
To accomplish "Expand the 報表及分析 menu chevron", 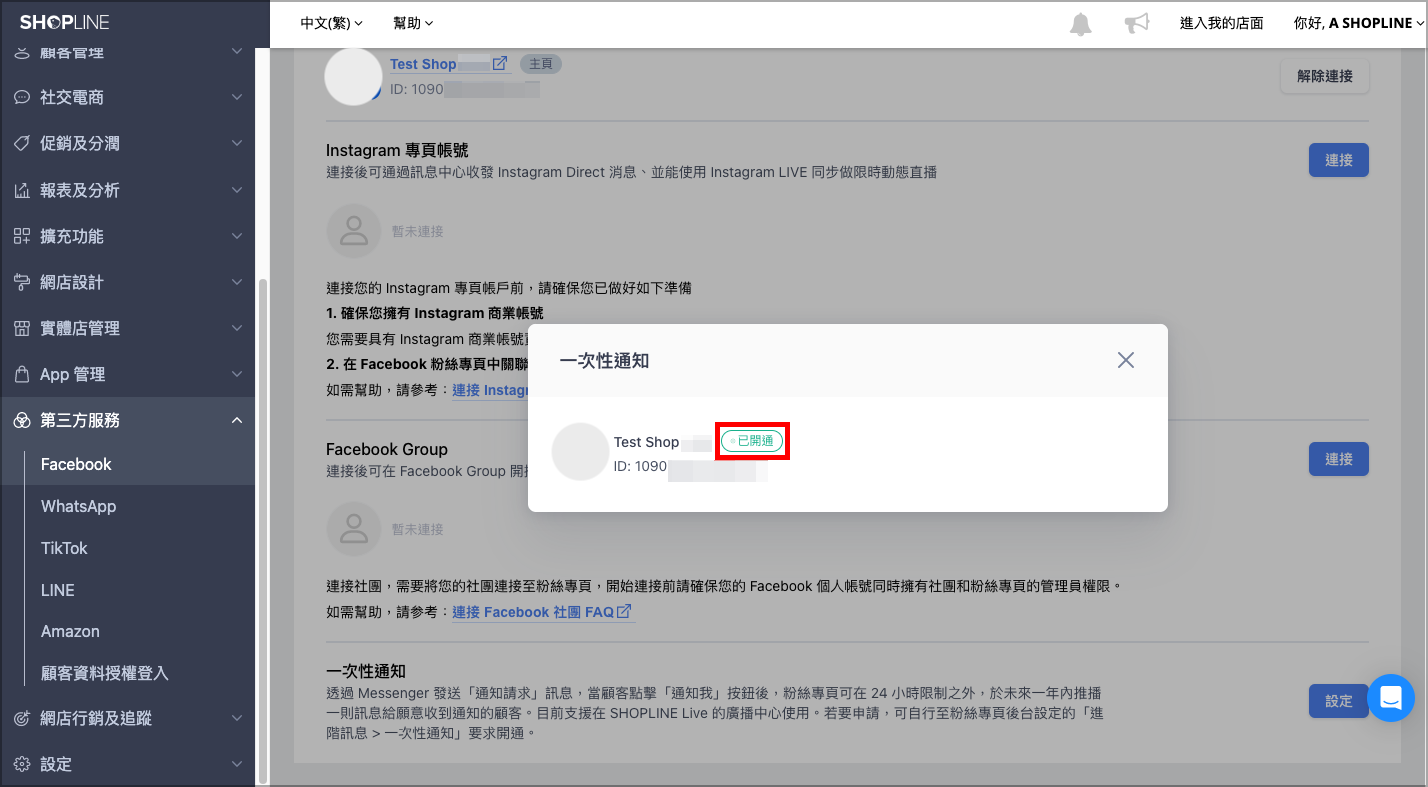I will [237, 190].
